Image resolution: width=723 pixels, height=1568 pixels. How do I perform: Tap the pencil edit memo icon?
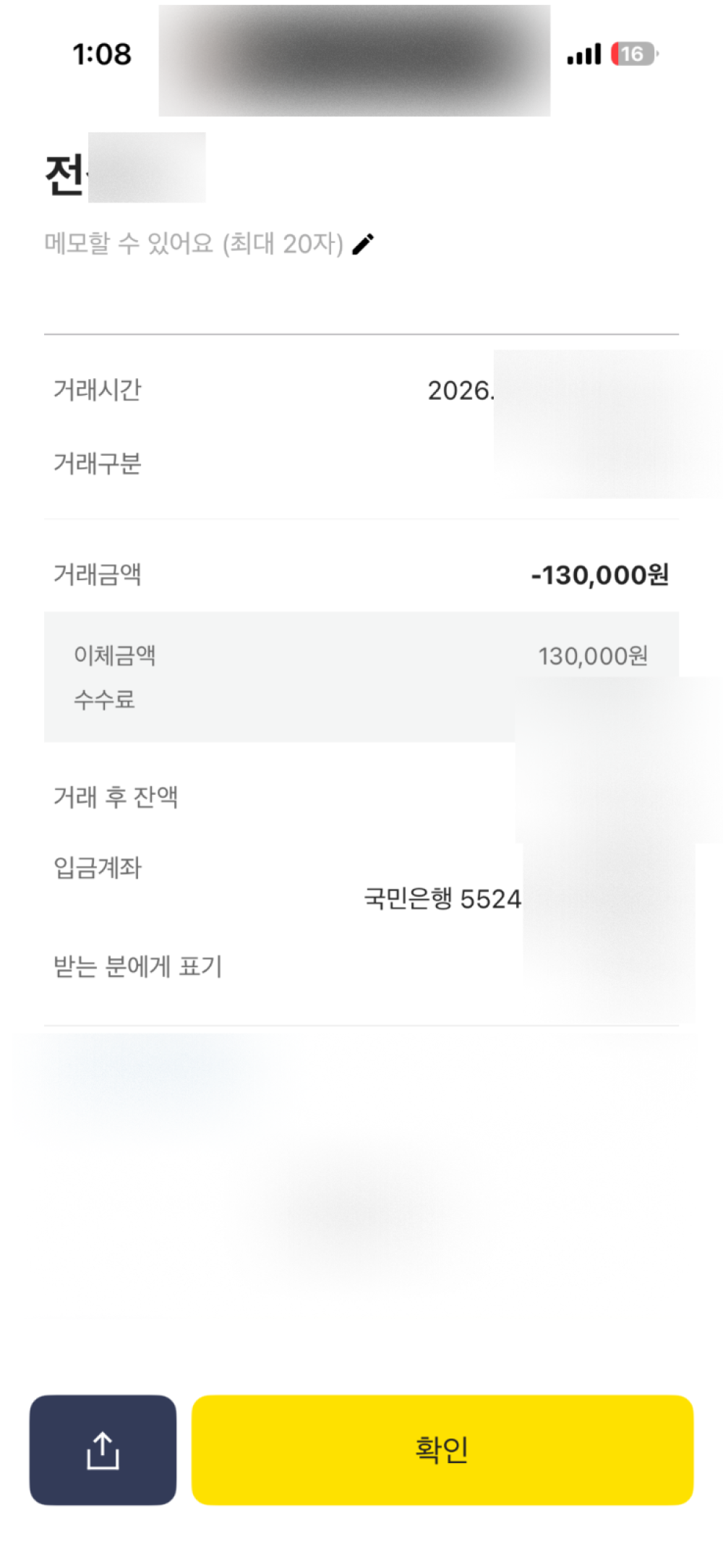tap(363, 244)
